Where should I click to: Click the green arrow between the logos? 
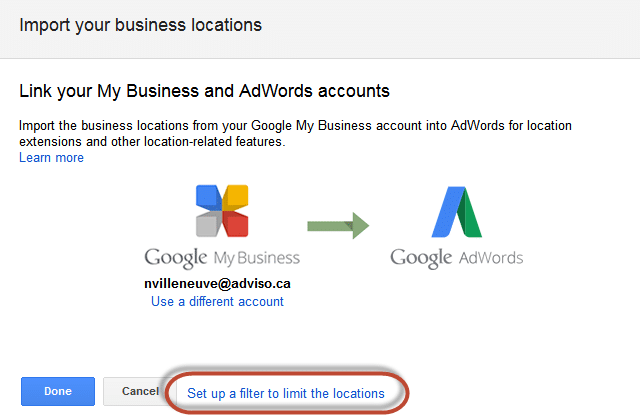[x=337, y=225]
